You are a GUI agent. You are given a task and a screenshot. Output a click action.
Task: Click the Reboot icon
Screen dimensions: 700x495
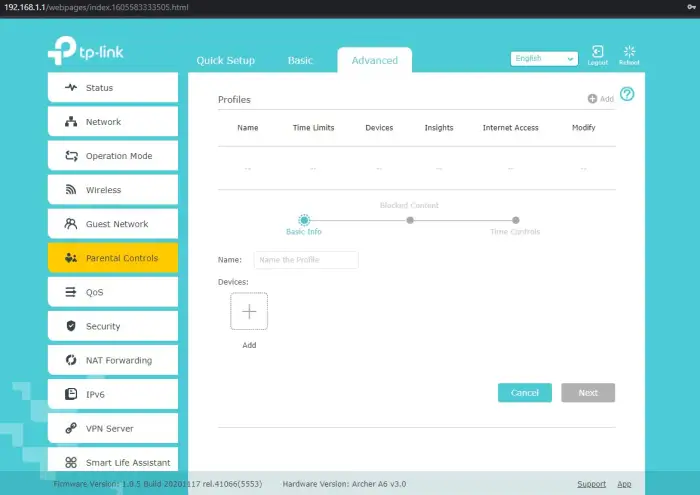click(x=629, y=54)
